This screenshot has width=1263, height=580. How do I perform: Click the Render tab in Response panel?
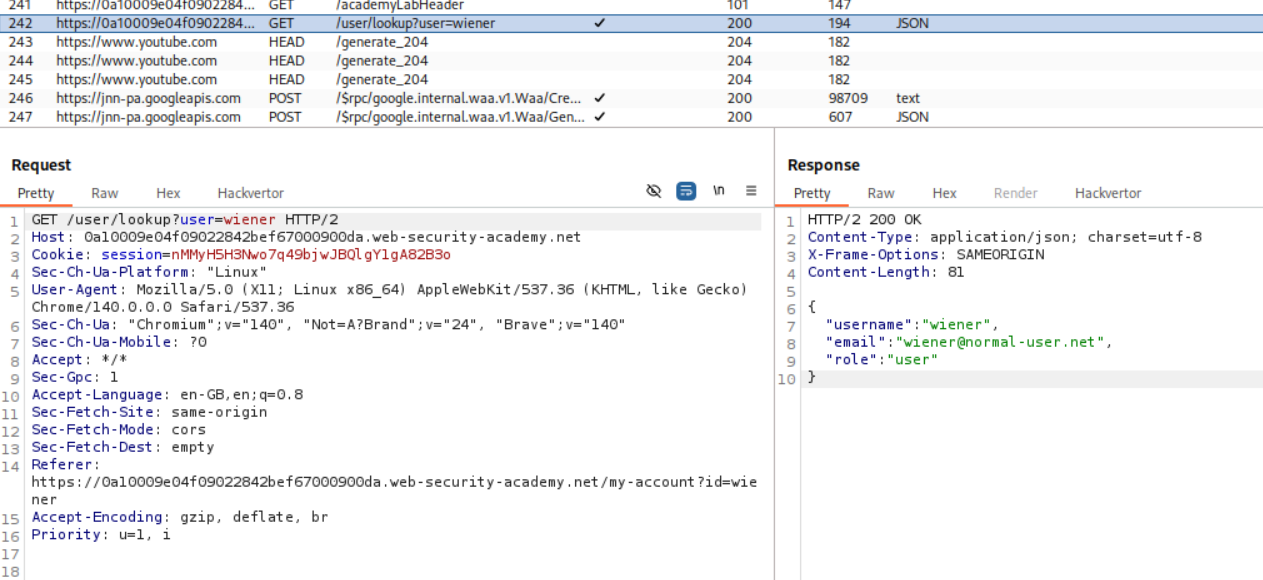tap(1015, 193)
